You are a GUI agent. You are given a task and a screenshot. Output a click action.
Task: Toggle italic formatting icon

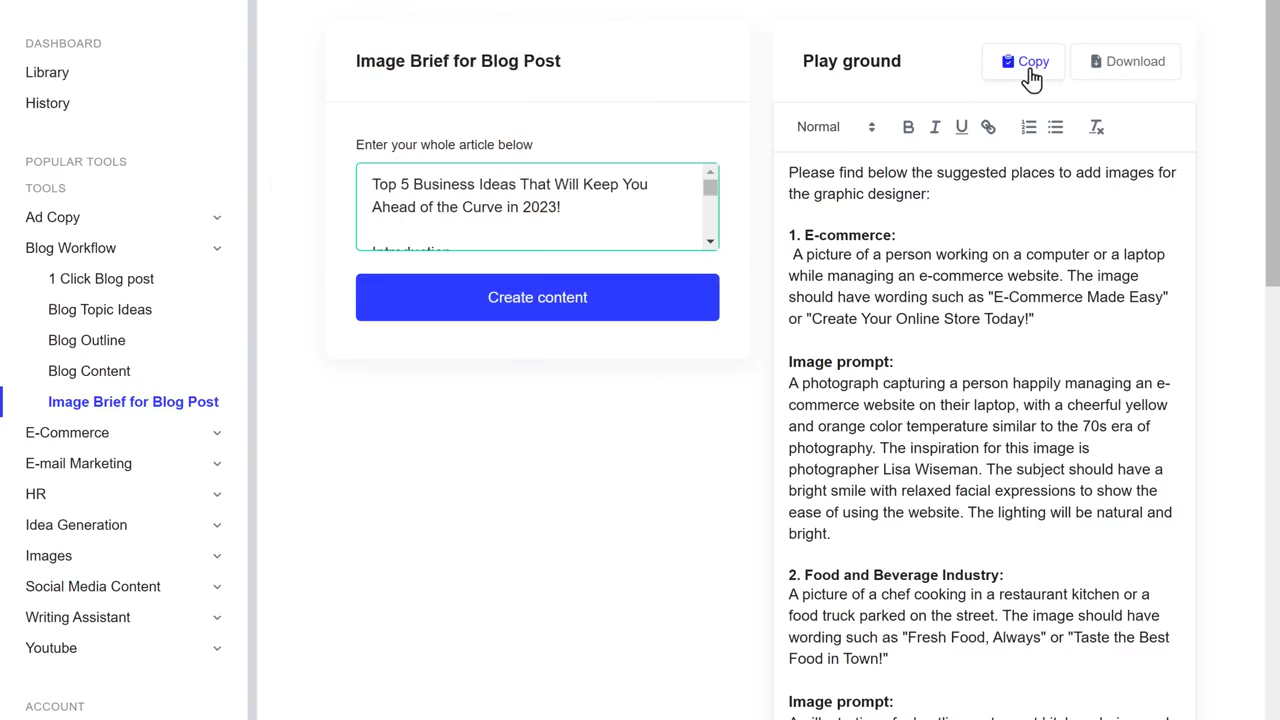[x=935, y=127]
